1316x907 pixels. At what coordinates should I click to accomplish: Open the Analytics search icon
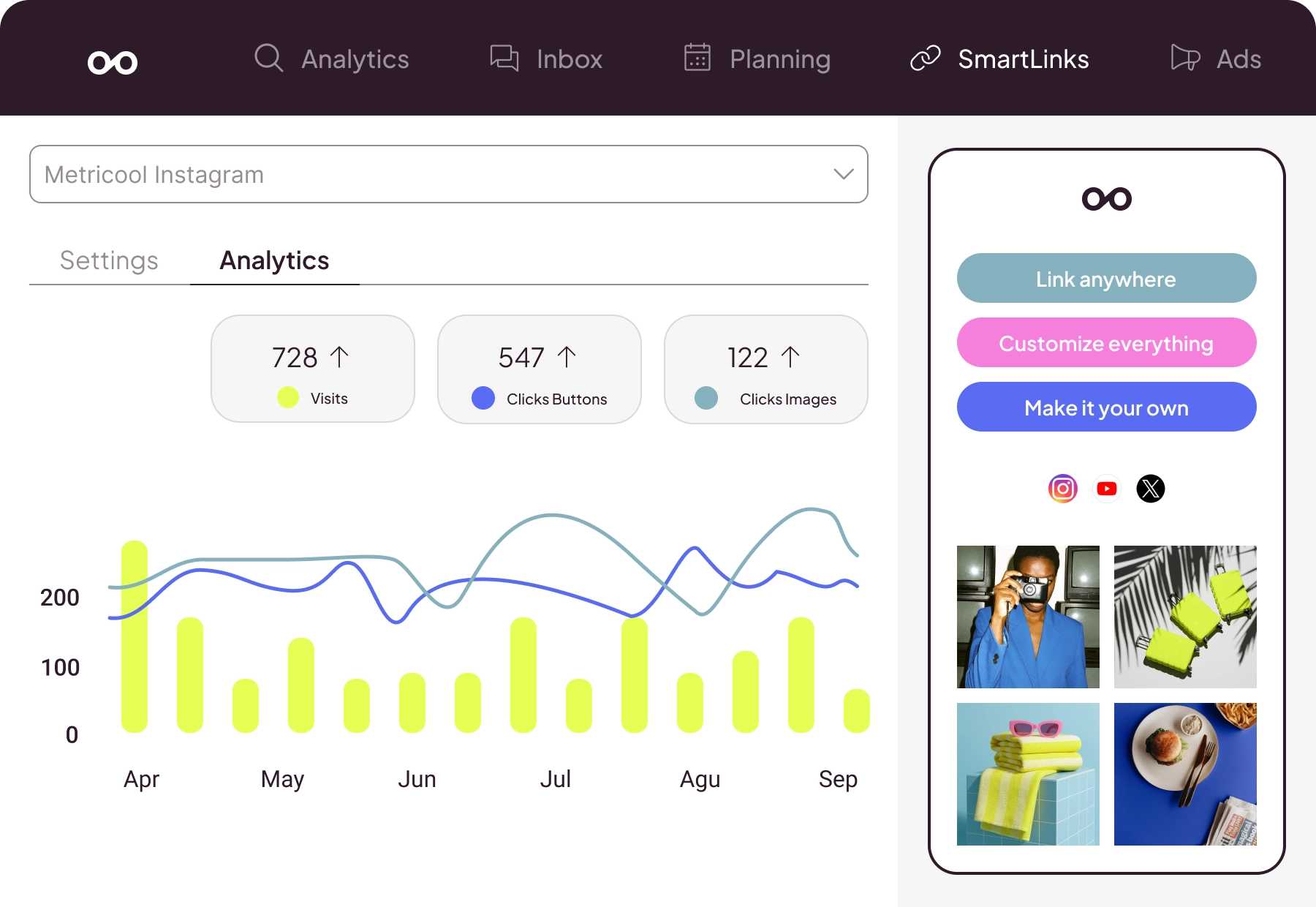(268, 59)
